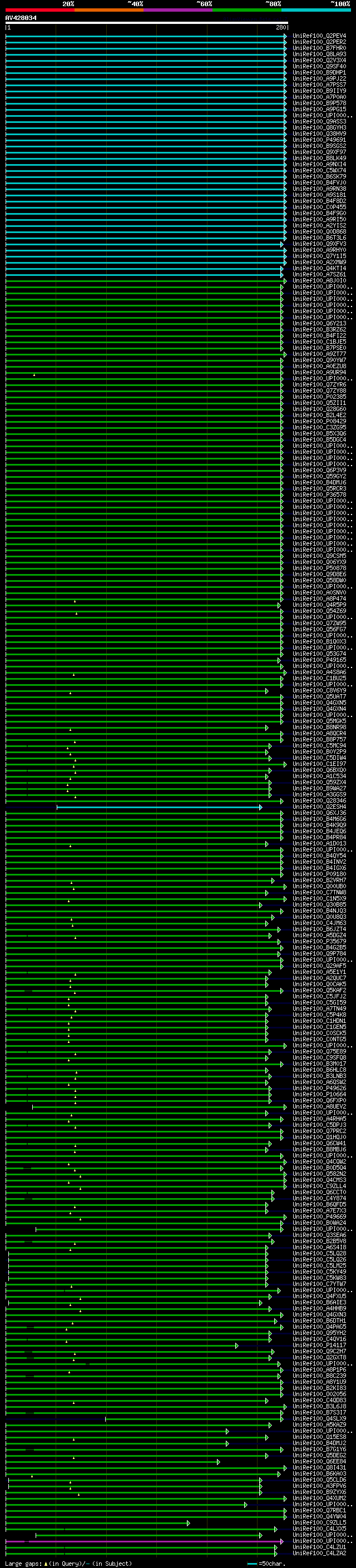Click the arrowhead ending the Q2ESH4 hit bar
356x1568 pixels.
261,807
